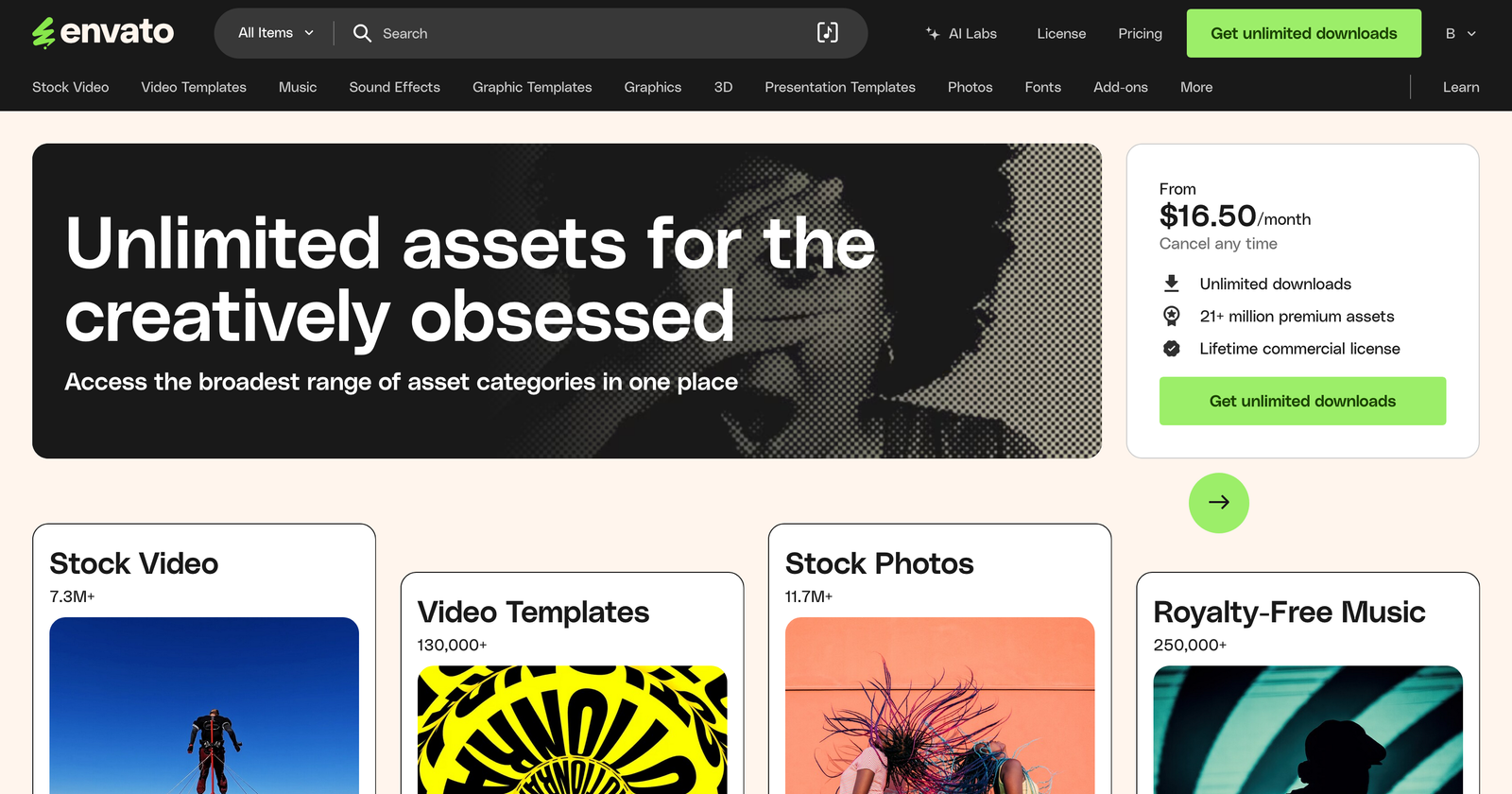This screenshot has width=1512, height=794.
Task: Click the search magnifier icon
Action: [x=362, y=33]
